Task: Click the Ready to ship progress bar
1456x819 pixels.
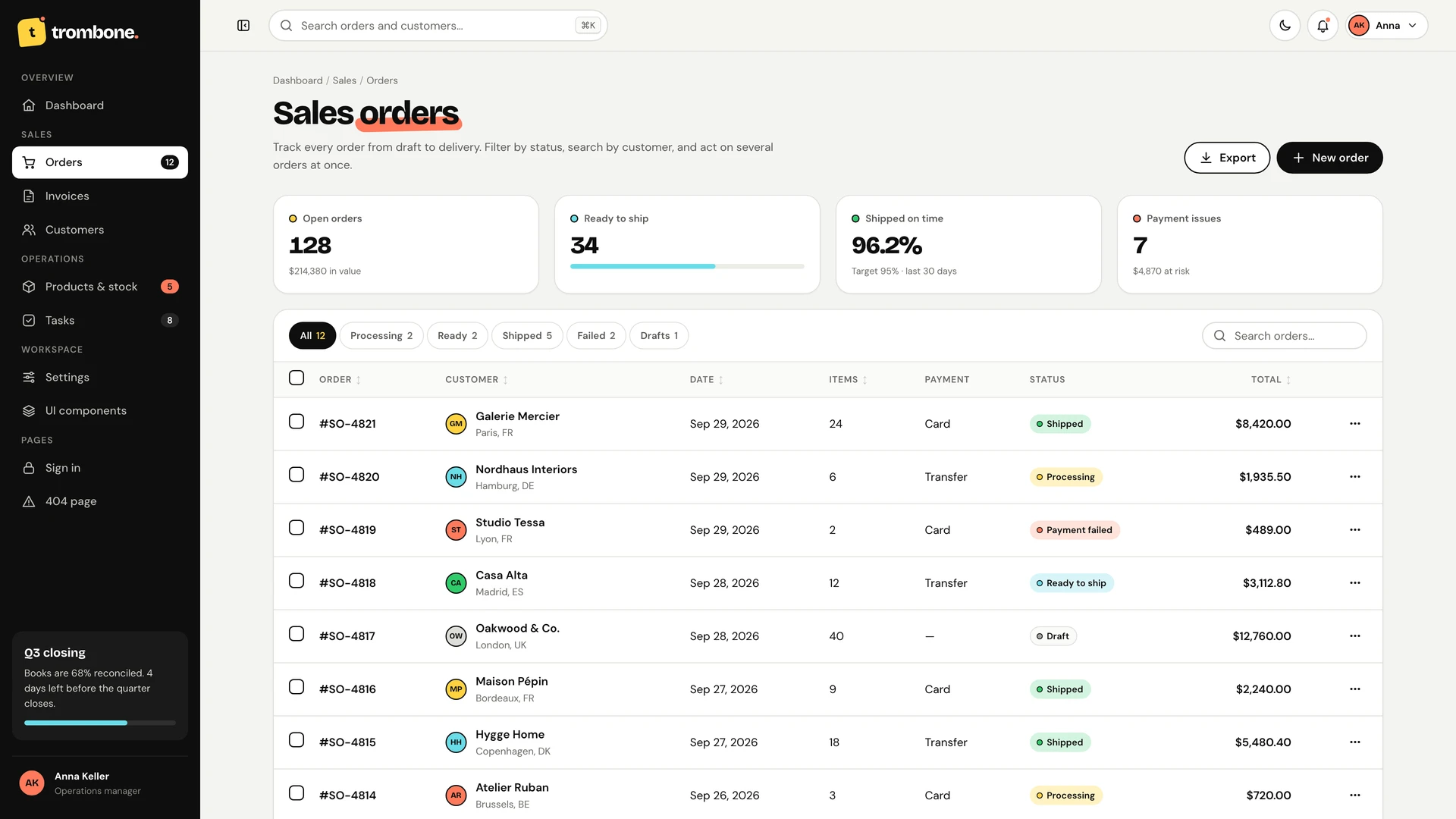Action: [687, 266]
